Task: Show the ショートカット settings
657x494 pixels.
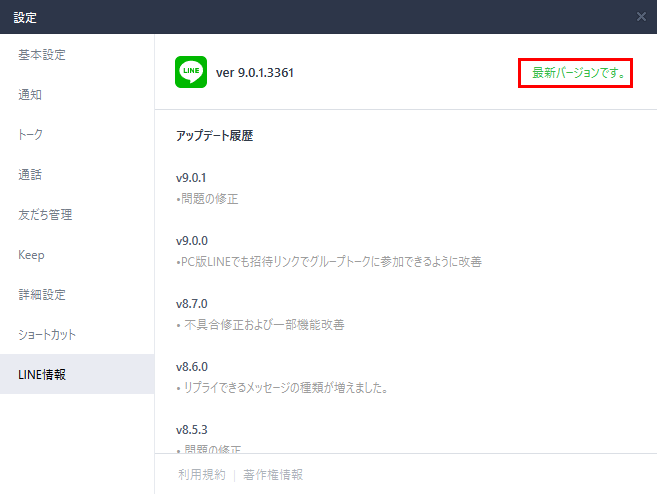Action: (x=47, y=335)
